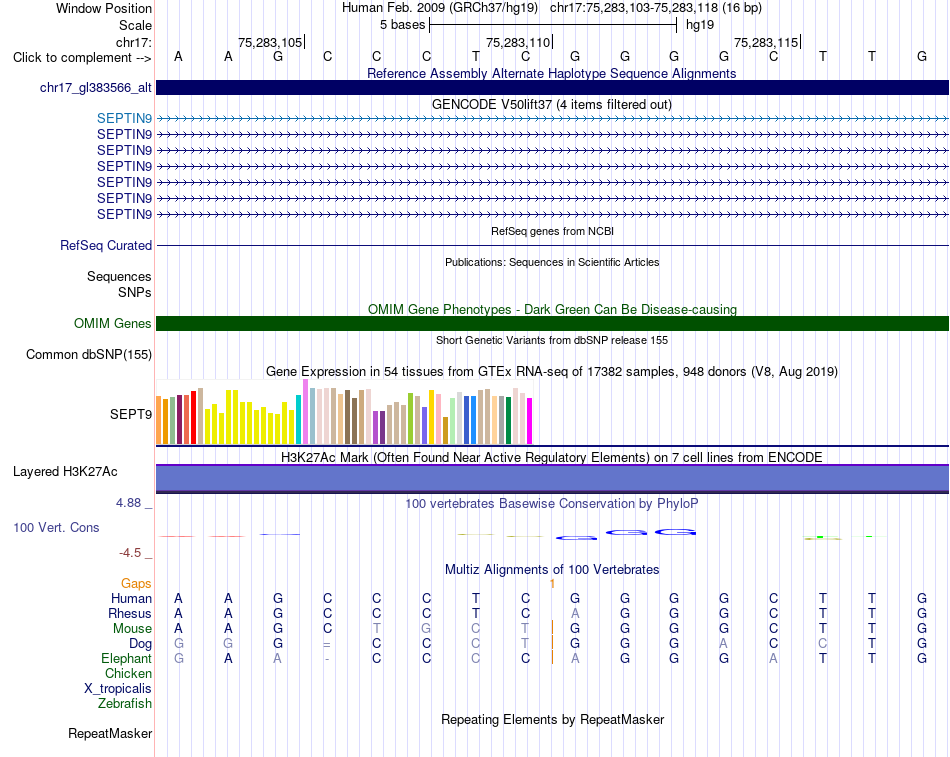950x757 pixels.
Task: Click the 'Click to complement -->' label
Action: [82, 58]
